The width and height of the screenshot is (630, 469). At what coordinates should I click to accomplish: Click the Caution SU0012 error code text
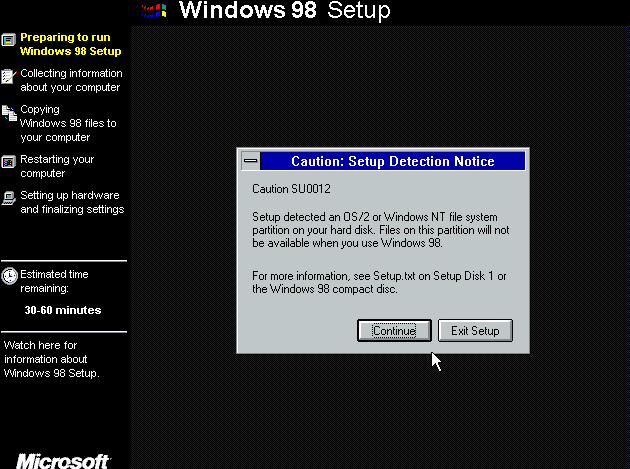(x=291, y=188)
